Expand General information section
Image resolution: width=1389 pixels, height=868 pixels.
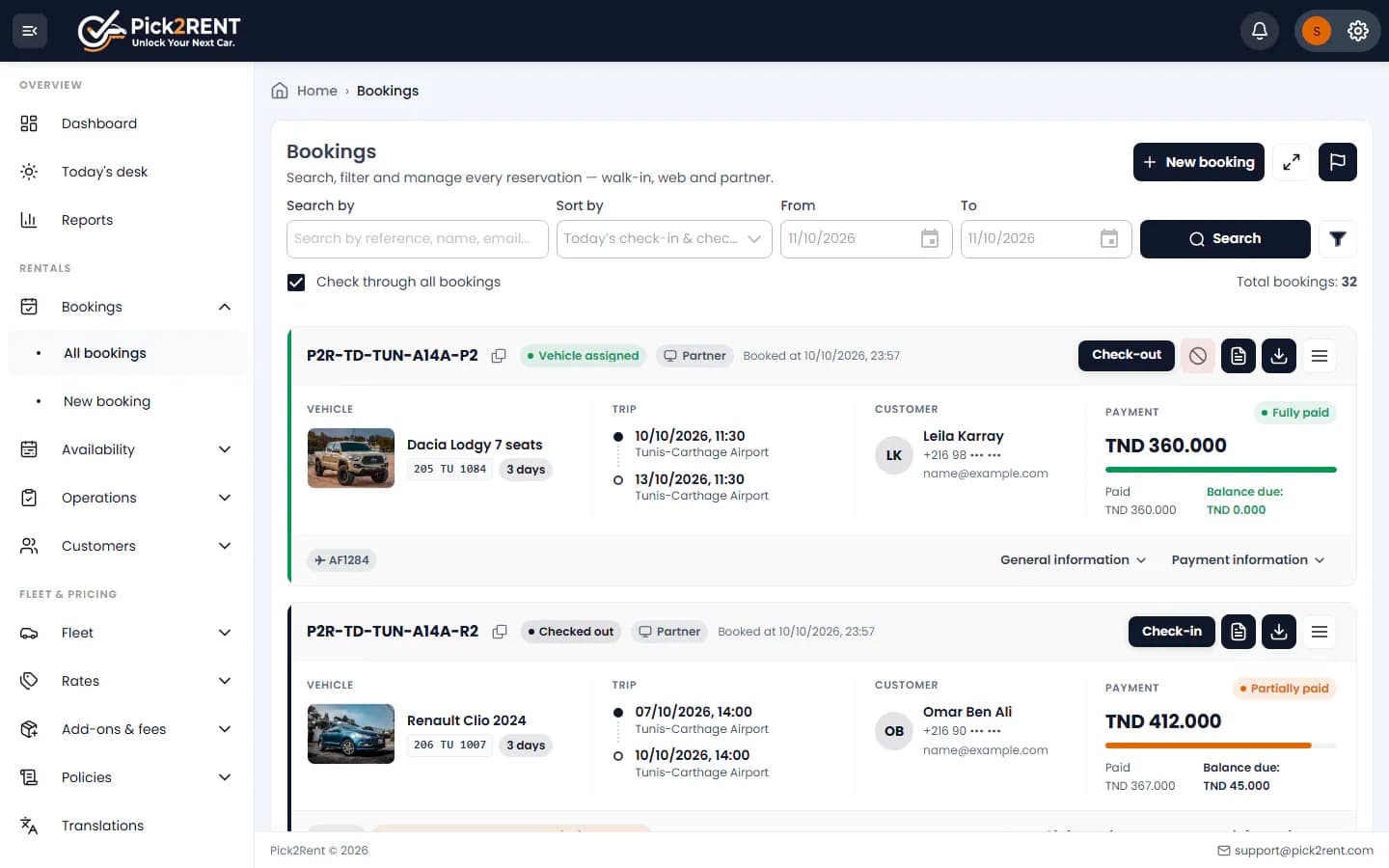(1073, 560)
